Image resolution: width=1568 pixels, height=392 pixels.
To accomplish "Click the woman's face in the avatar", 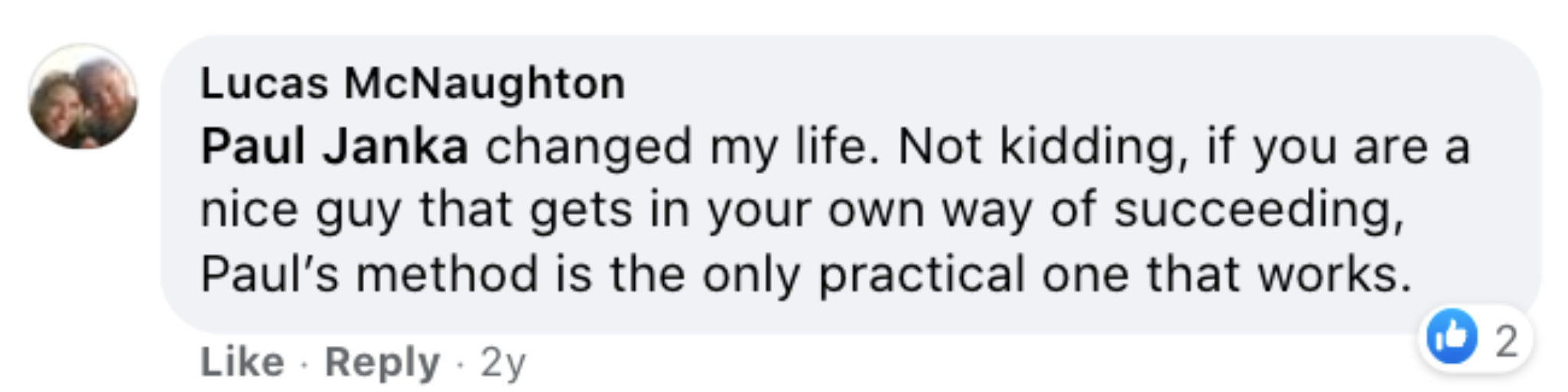I will tap(55, 105).
